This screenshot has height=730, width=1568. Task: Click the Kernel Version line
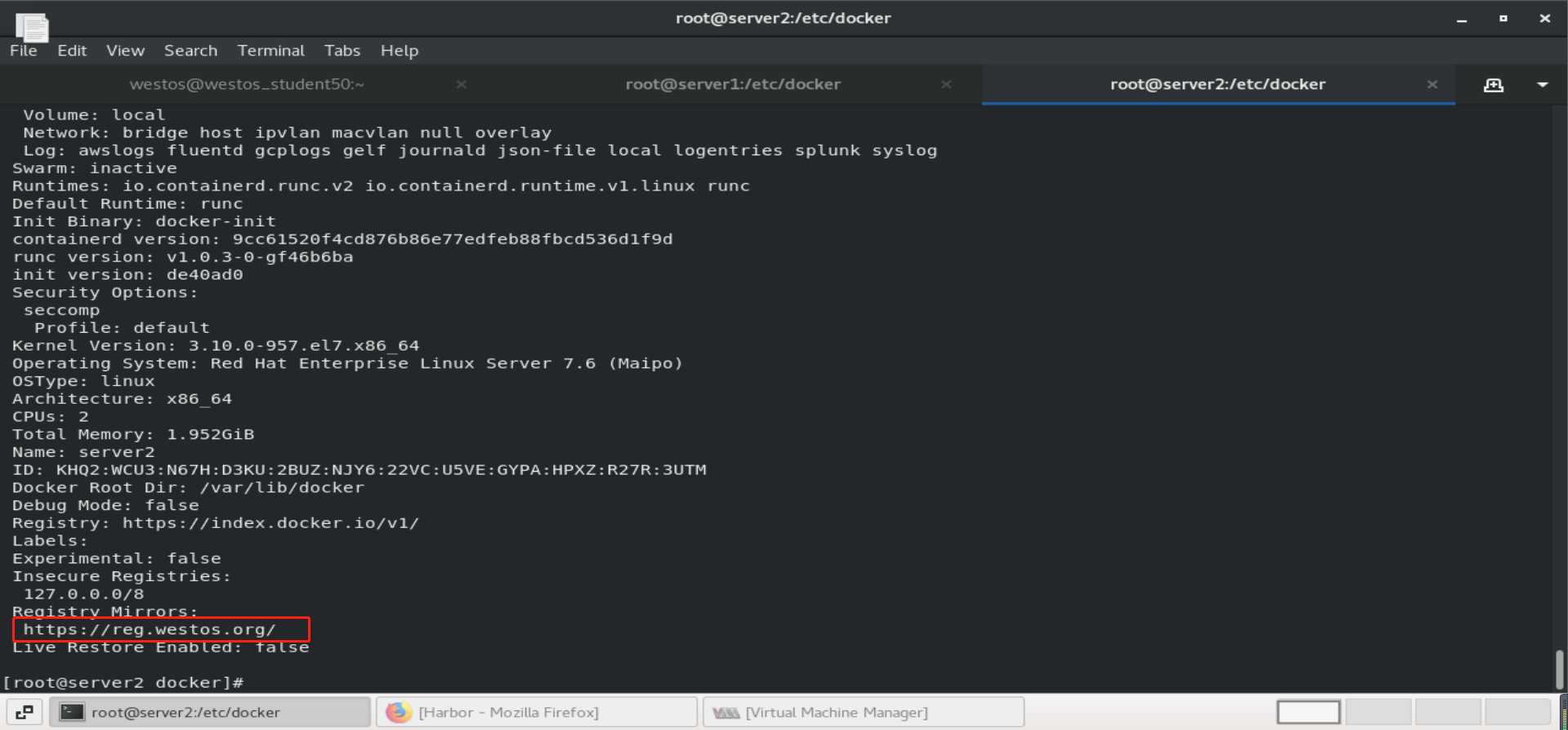tap(216, 346)
